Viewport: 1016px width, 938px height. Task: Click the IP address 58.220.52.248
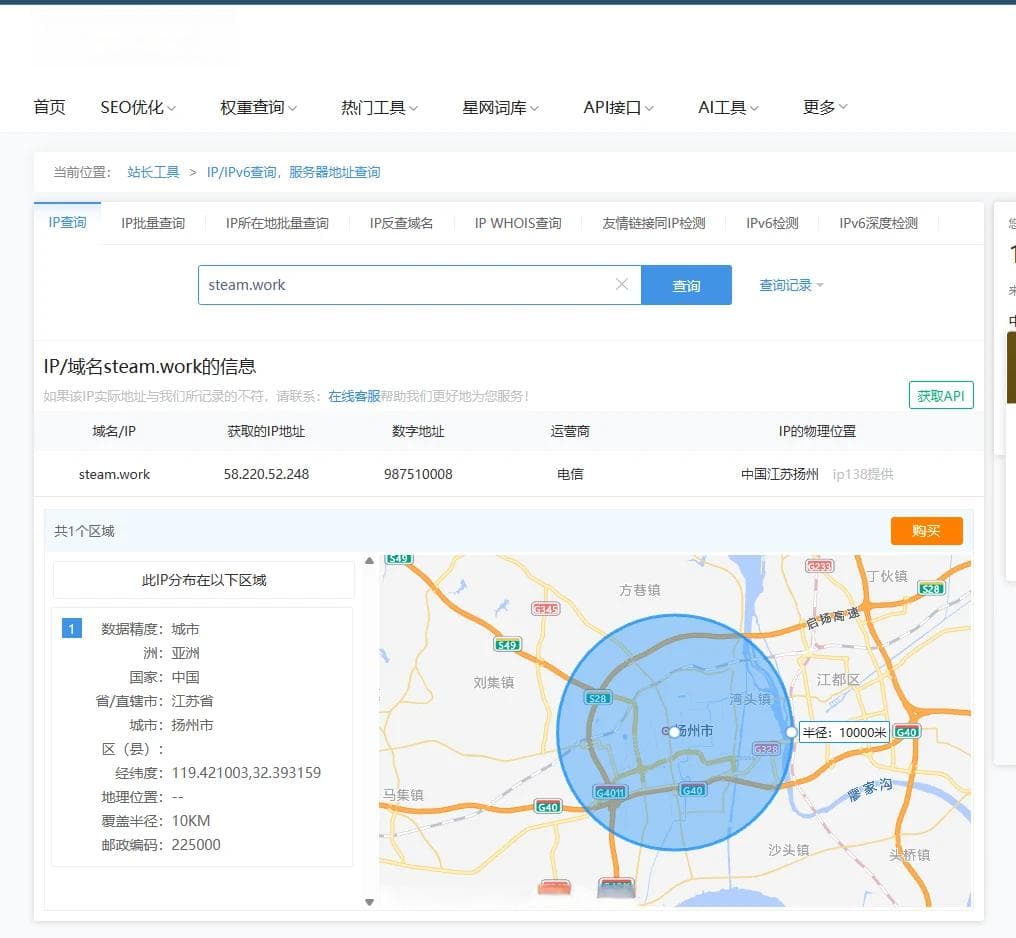pos(266,474)
